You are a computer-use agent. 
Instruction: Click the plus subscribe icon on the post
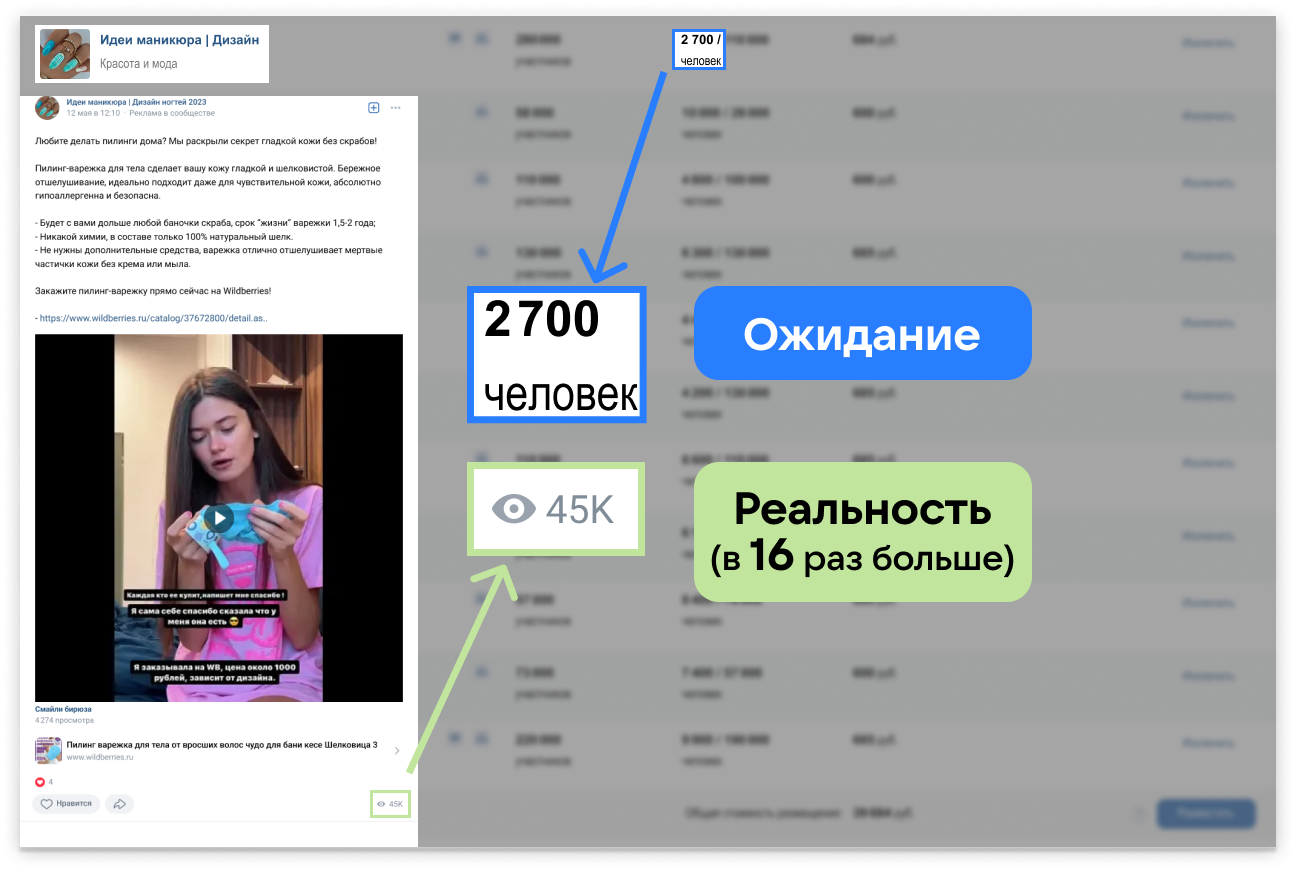point(374,108)
